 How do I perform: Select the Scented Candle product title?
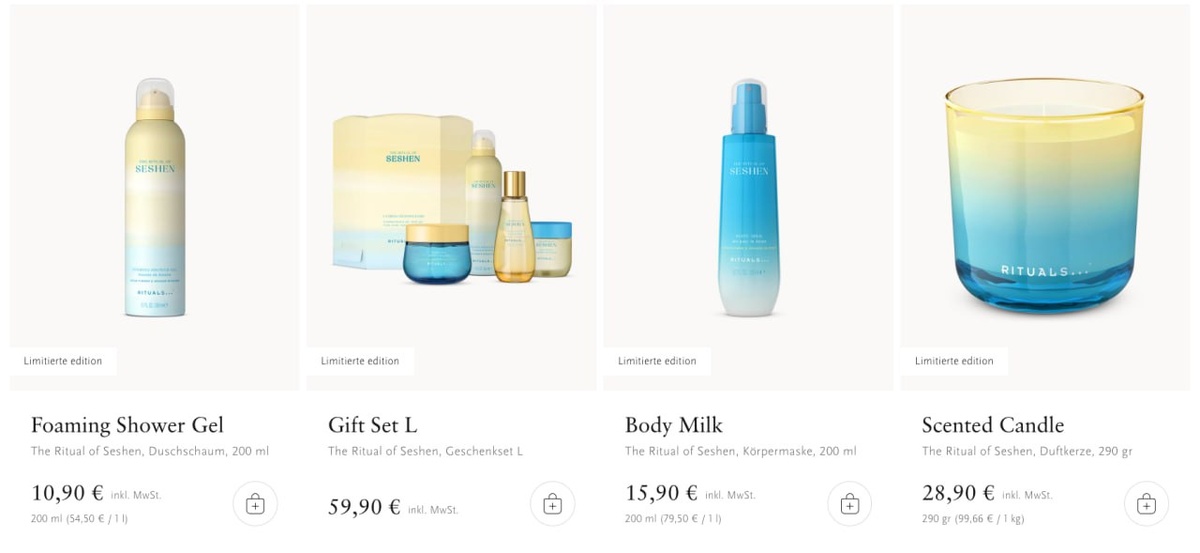coord(993,425)
